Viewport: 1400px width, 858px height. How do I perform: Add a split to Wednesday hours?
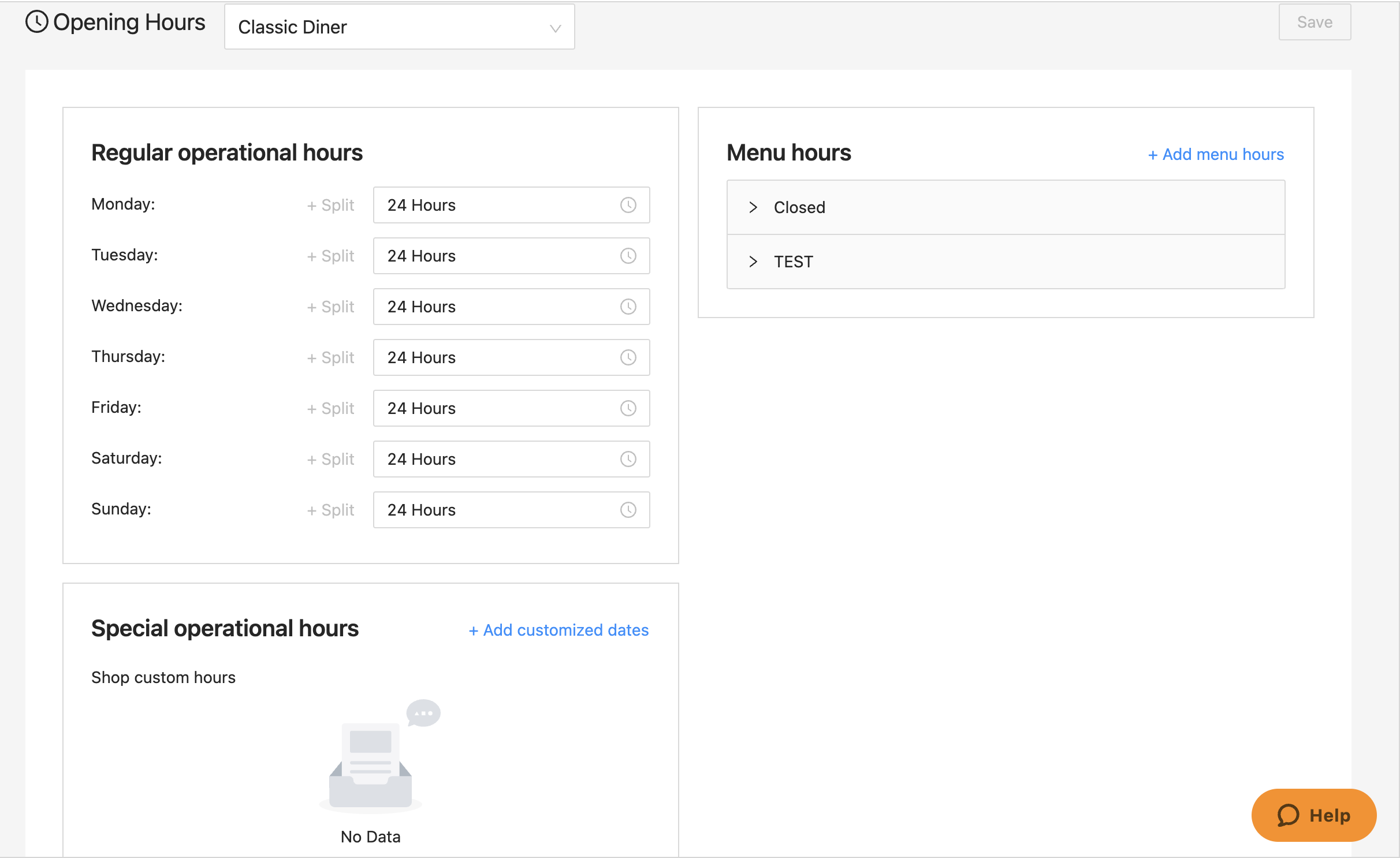pyautogui.click(x=330, y=307)
